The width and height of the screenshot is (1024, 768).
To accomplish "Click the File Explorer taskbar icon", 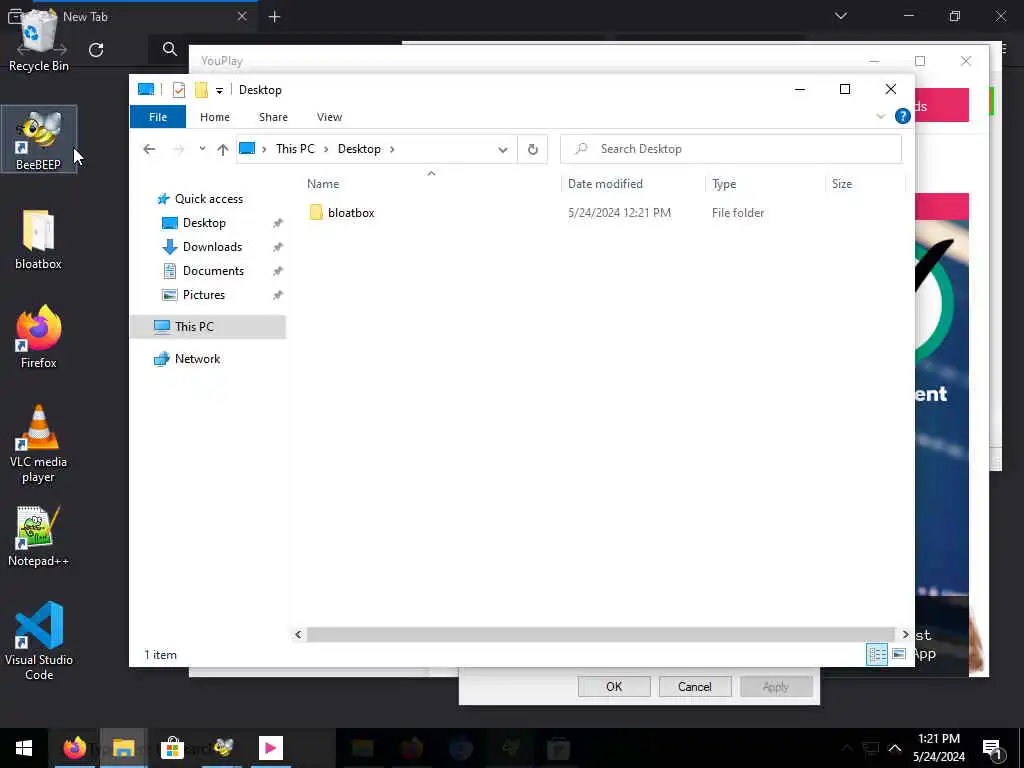I will [123, 748].
